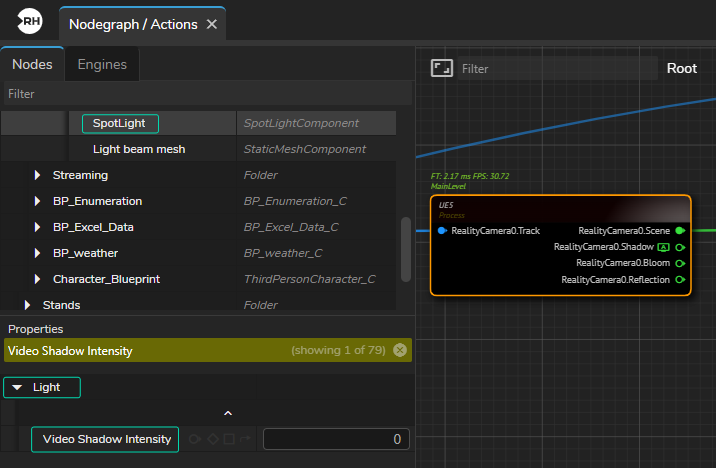Click the RealityCamera0.Bloom output pin
The image size is (716, 468).
pos(680,263)
